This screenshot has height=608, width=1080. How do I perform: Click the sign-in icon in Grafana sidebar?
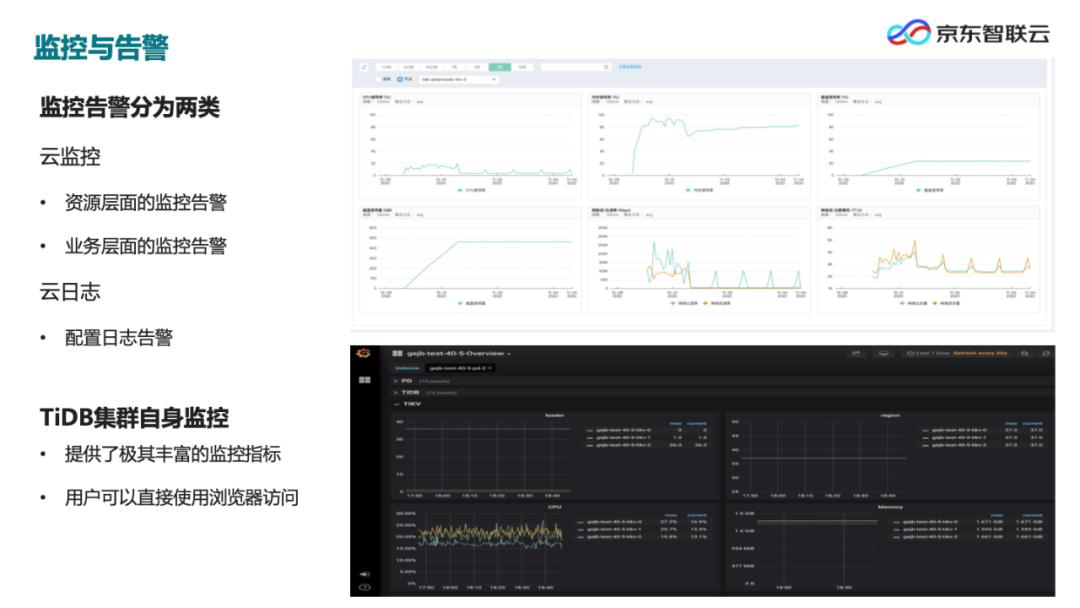coord(364,574)
